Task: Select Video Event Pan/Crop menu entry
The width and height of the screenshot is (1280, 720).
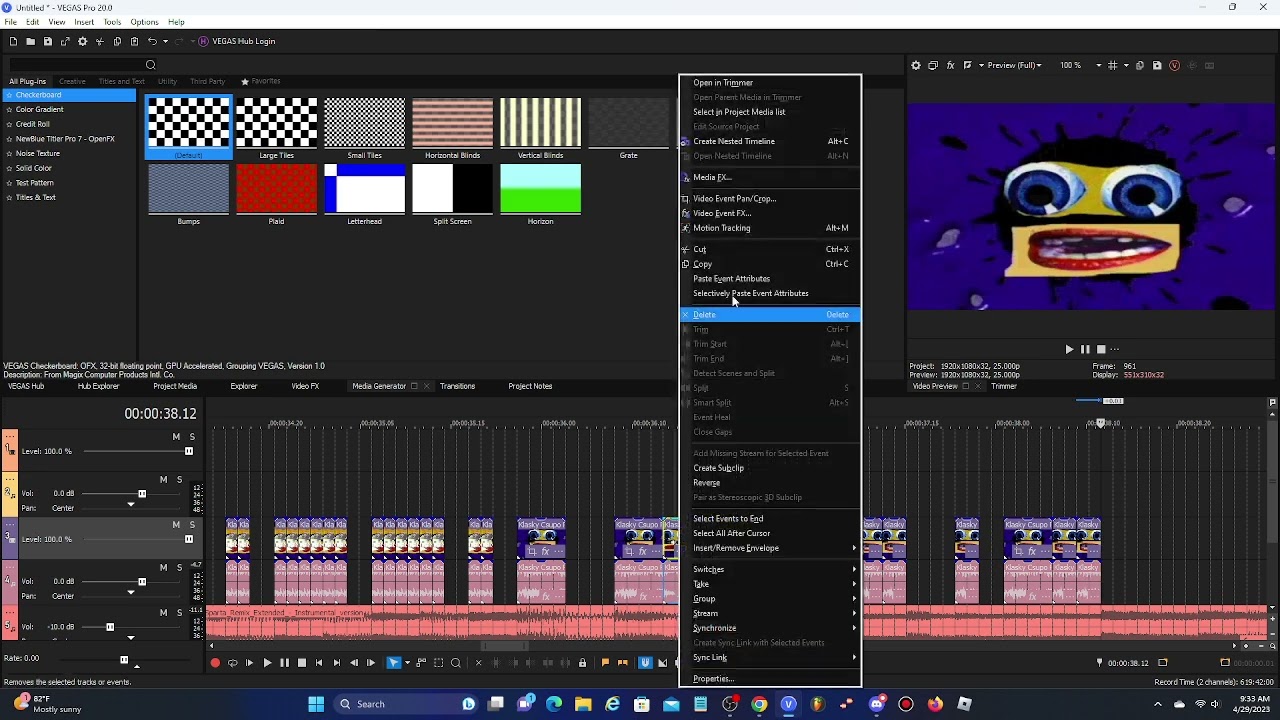Action: point(770,198)
